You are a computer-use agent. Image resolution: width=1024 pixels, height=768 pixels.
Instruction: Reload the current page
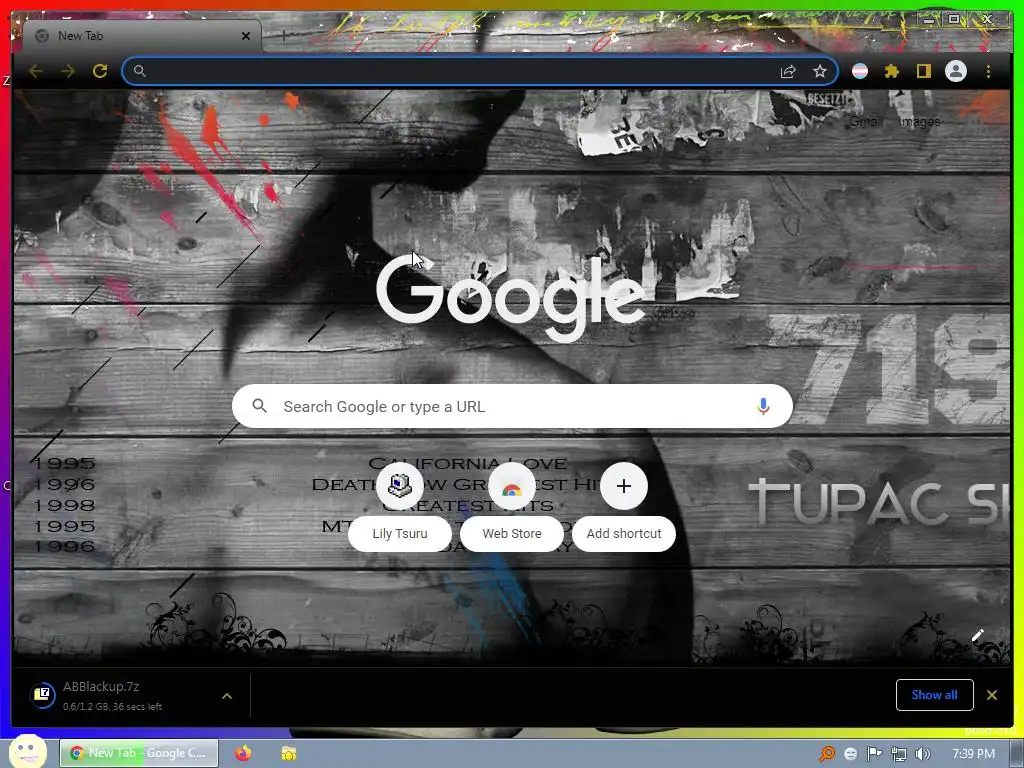(x=100, y=71)
